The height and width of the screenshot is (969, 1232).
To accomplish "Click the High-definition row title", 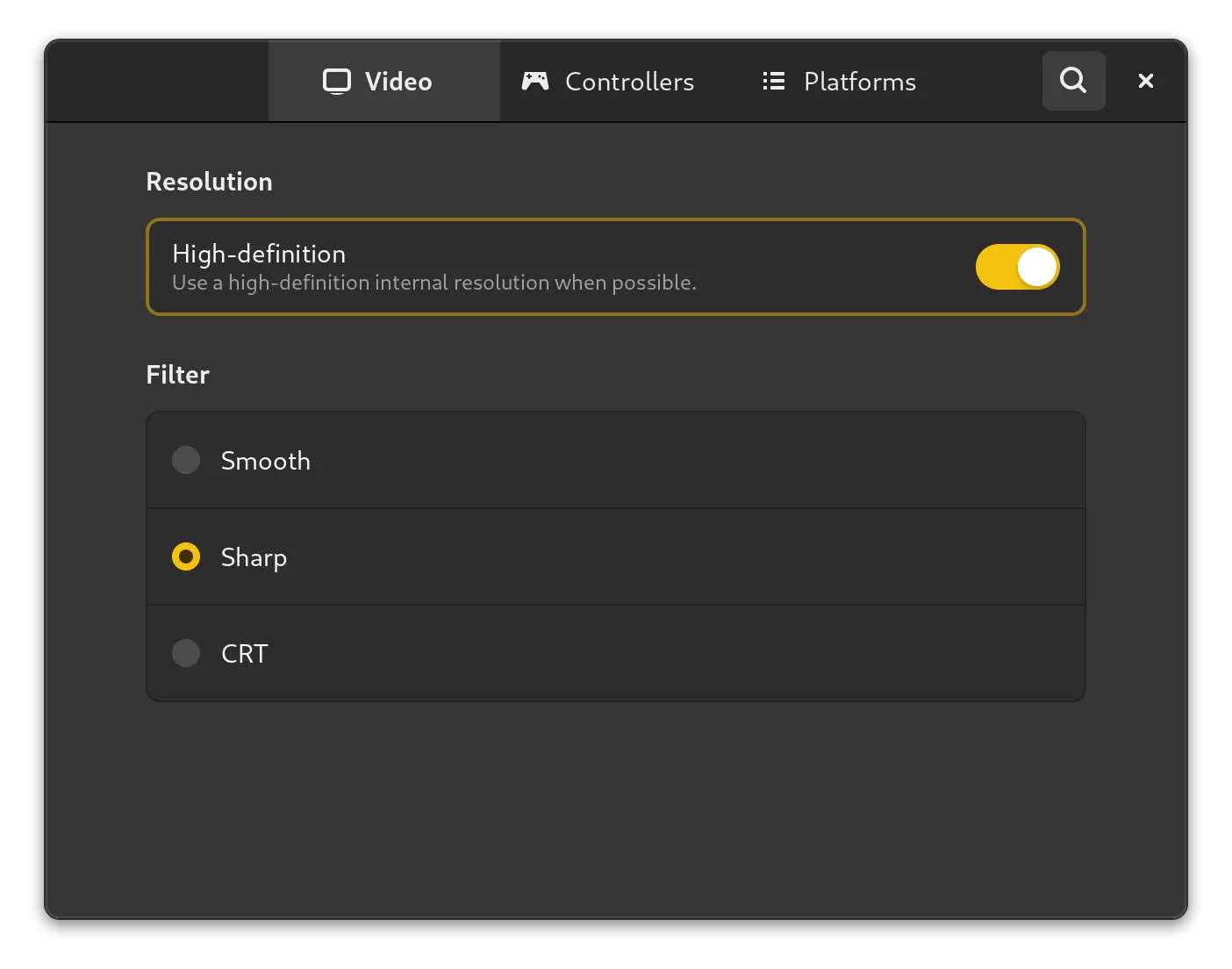I will [259, 254].
